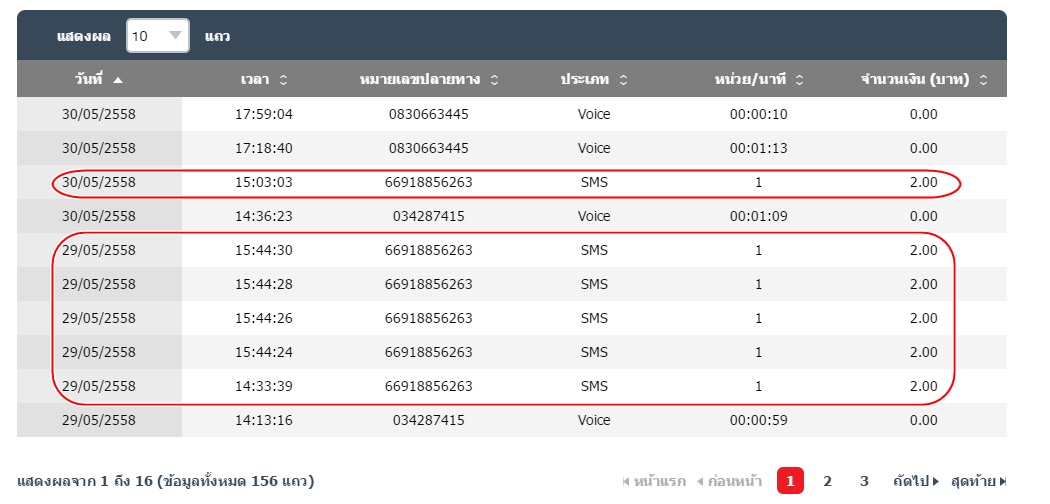
Task: Select the time cell 17:59:04
Action: point(264,114)
